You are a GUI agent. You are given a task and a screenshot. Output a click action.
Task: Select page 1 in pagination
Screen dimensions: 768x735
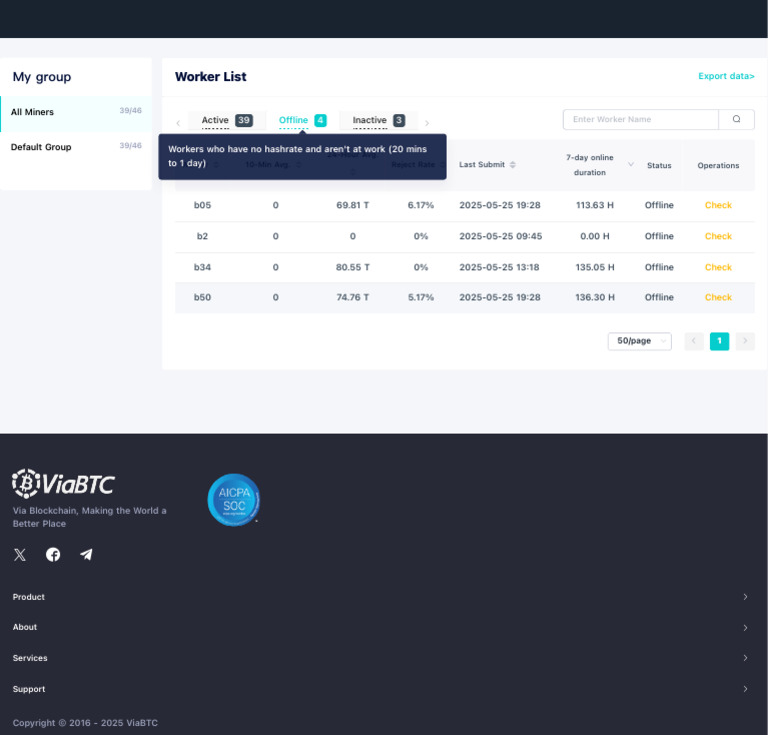tap(719, 341)
